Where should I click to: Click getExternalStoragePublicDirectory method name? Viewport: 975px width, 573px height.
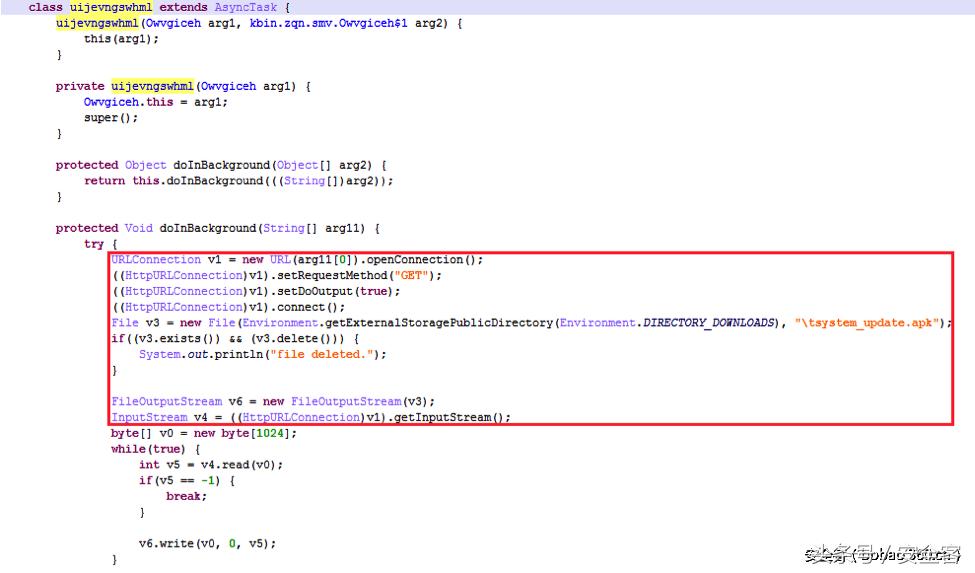[x=439, y=323]
